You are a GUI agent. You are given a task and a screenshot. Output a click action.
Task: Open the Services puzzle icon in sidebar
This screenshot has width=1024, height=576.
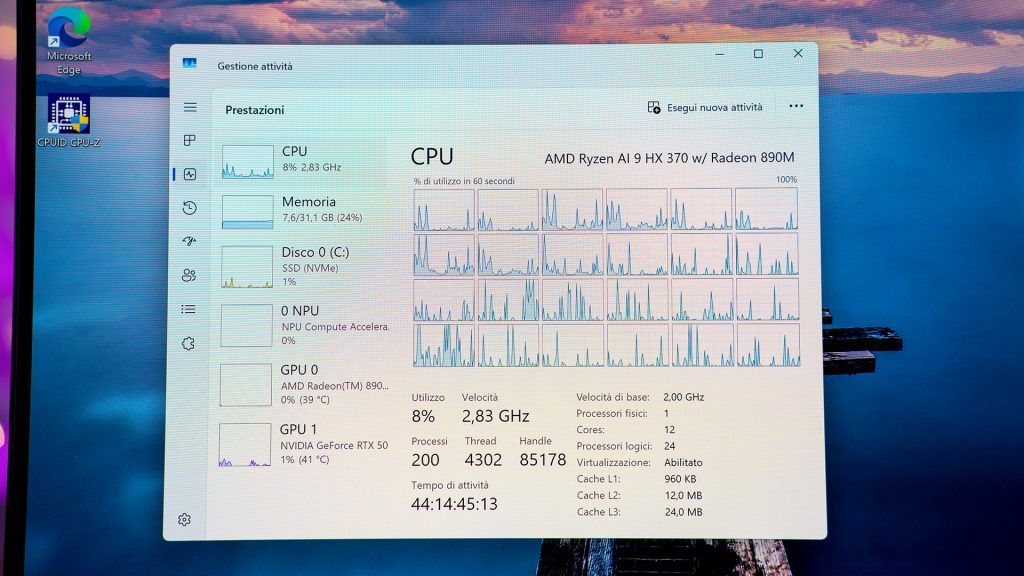click(x=188, y=344)
